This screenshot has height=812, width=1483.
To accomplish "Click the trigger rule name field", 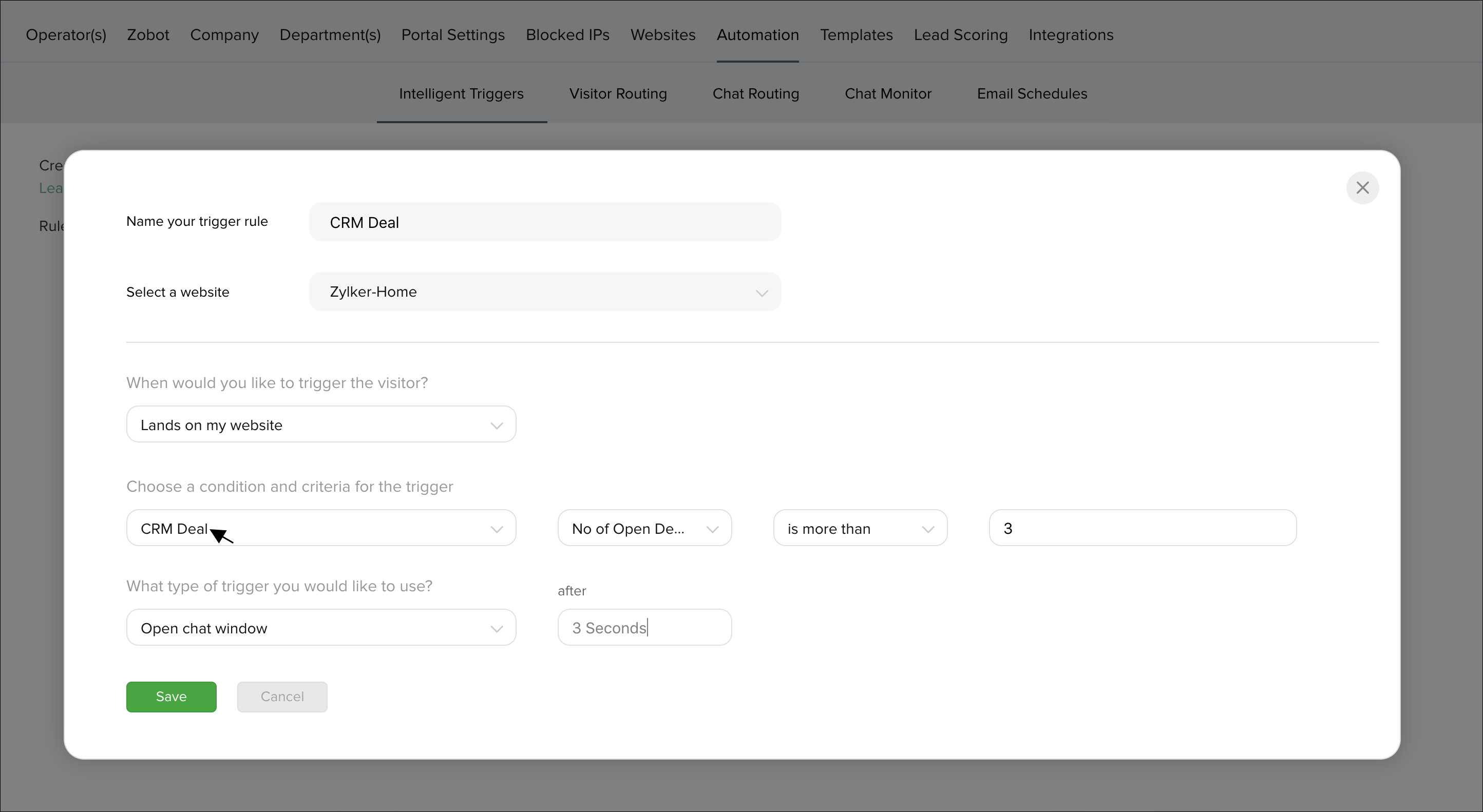I will 545,222.
